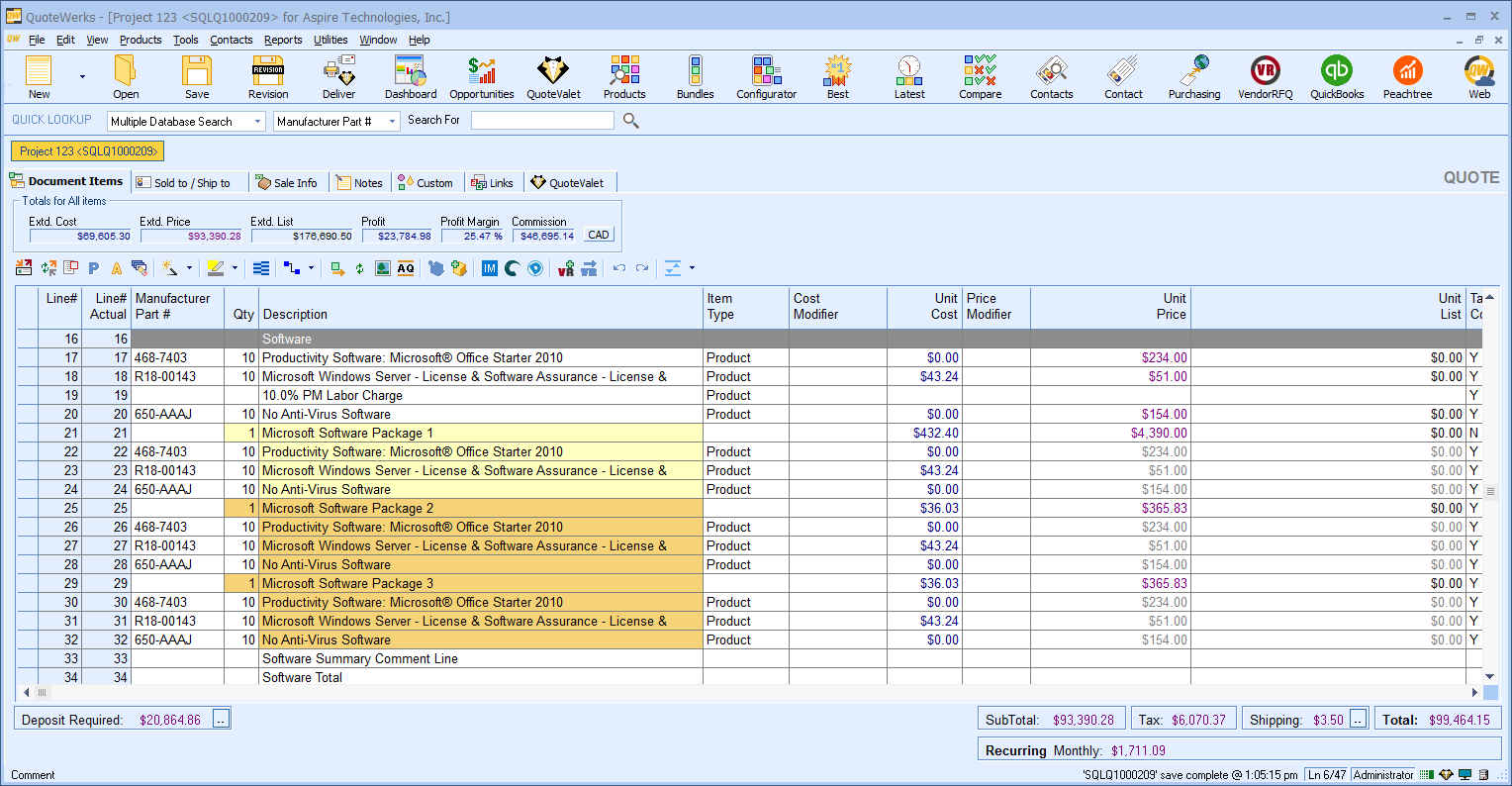
Task: Open the Utilities menu
Action: pyautogui.click(x=331, y=40)
